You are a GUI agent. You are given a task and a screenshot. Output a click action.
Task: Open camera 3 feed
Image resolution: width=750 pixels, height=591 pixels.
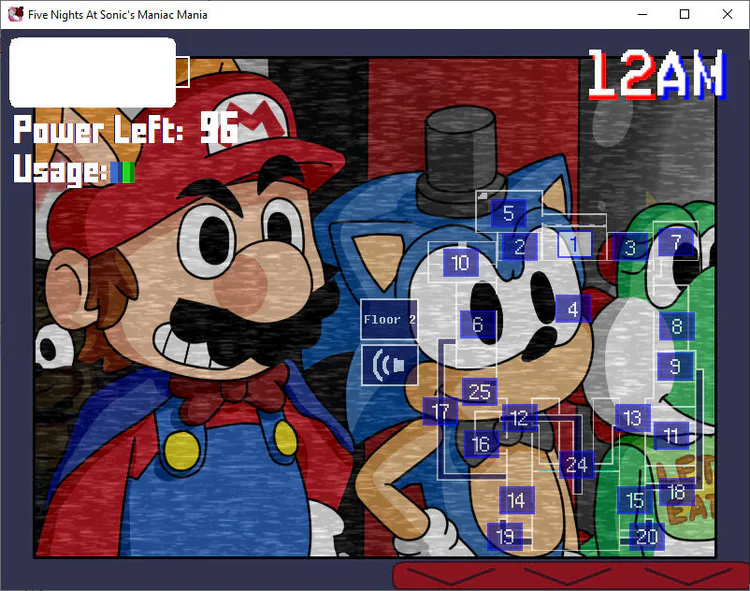tap(630, 247)
